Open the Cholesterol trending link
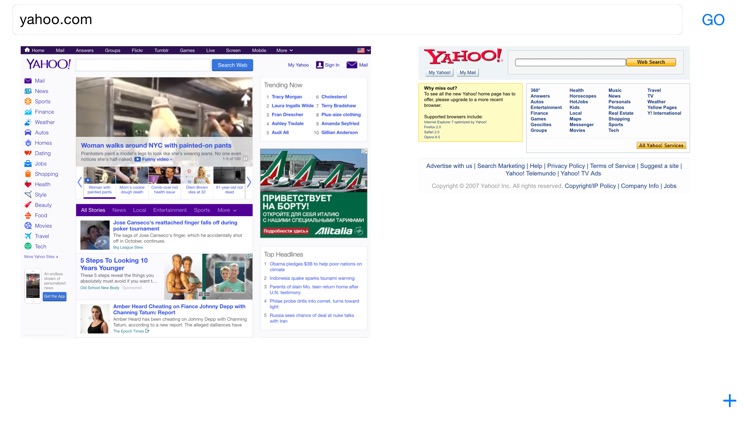Viewport: 750px width, 422px height. [x=334, y=97]
